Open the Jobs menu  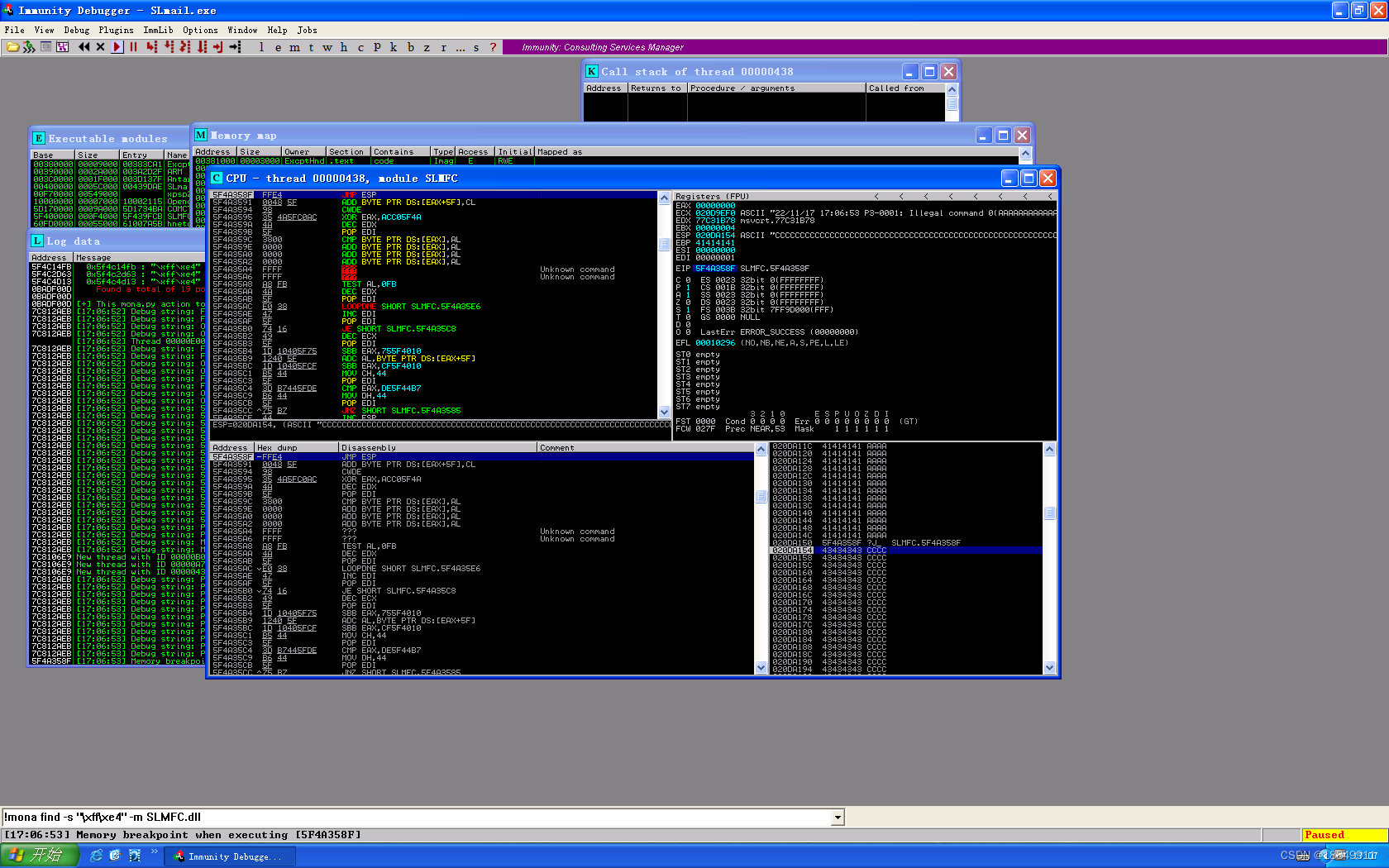(x=307, y=30)
